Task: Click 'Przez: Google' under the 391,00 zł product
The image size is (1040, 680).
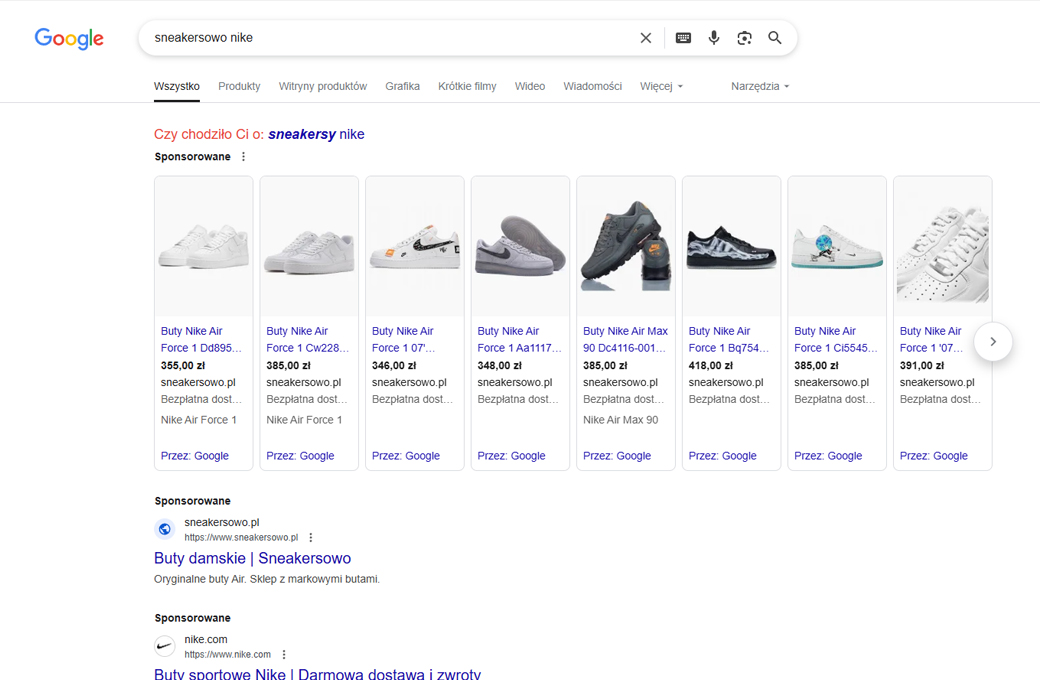Action: [934, 456]
